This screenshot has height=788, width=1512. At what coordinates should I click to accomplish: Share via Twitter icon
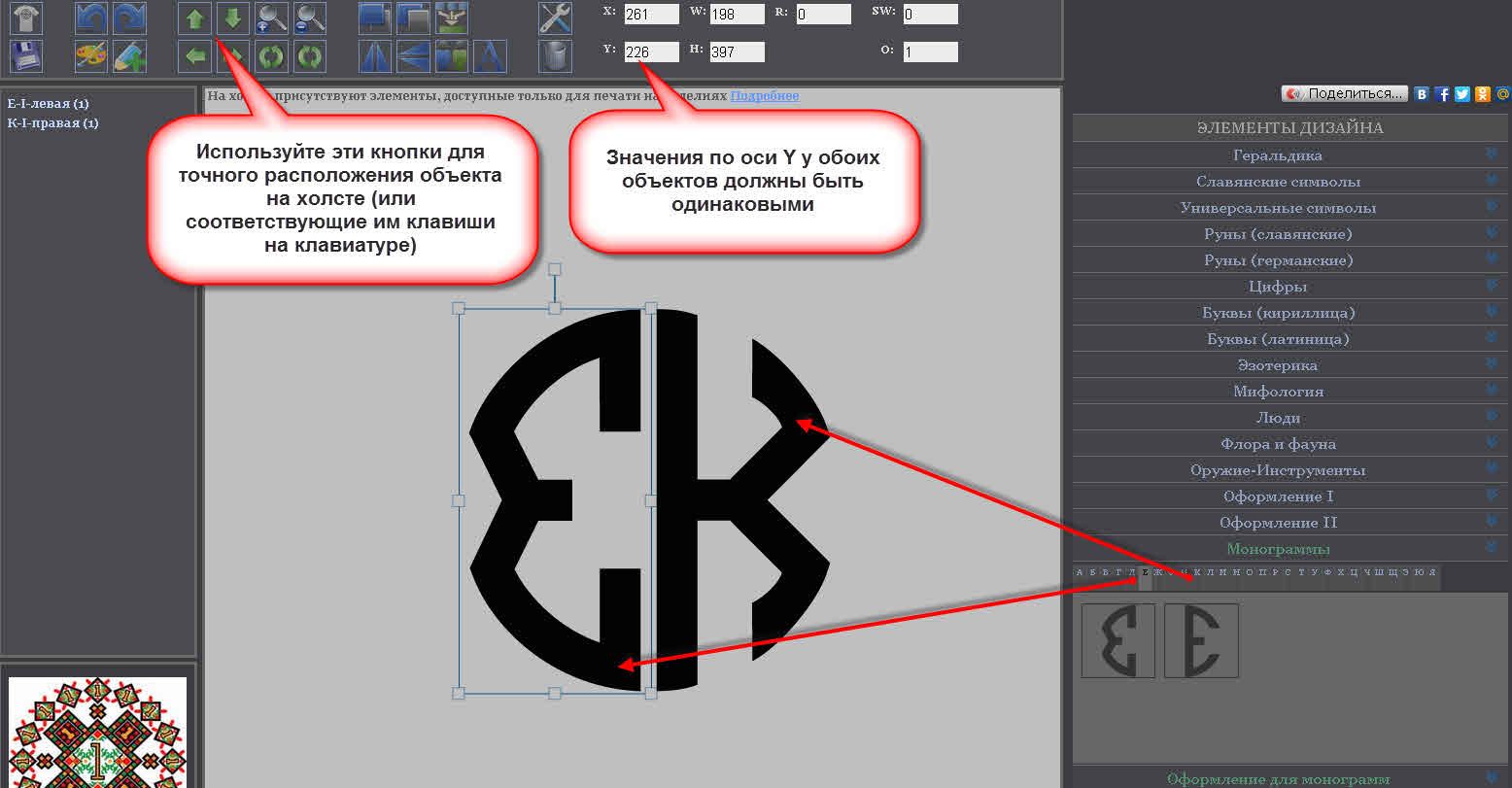click(1462, 94)
